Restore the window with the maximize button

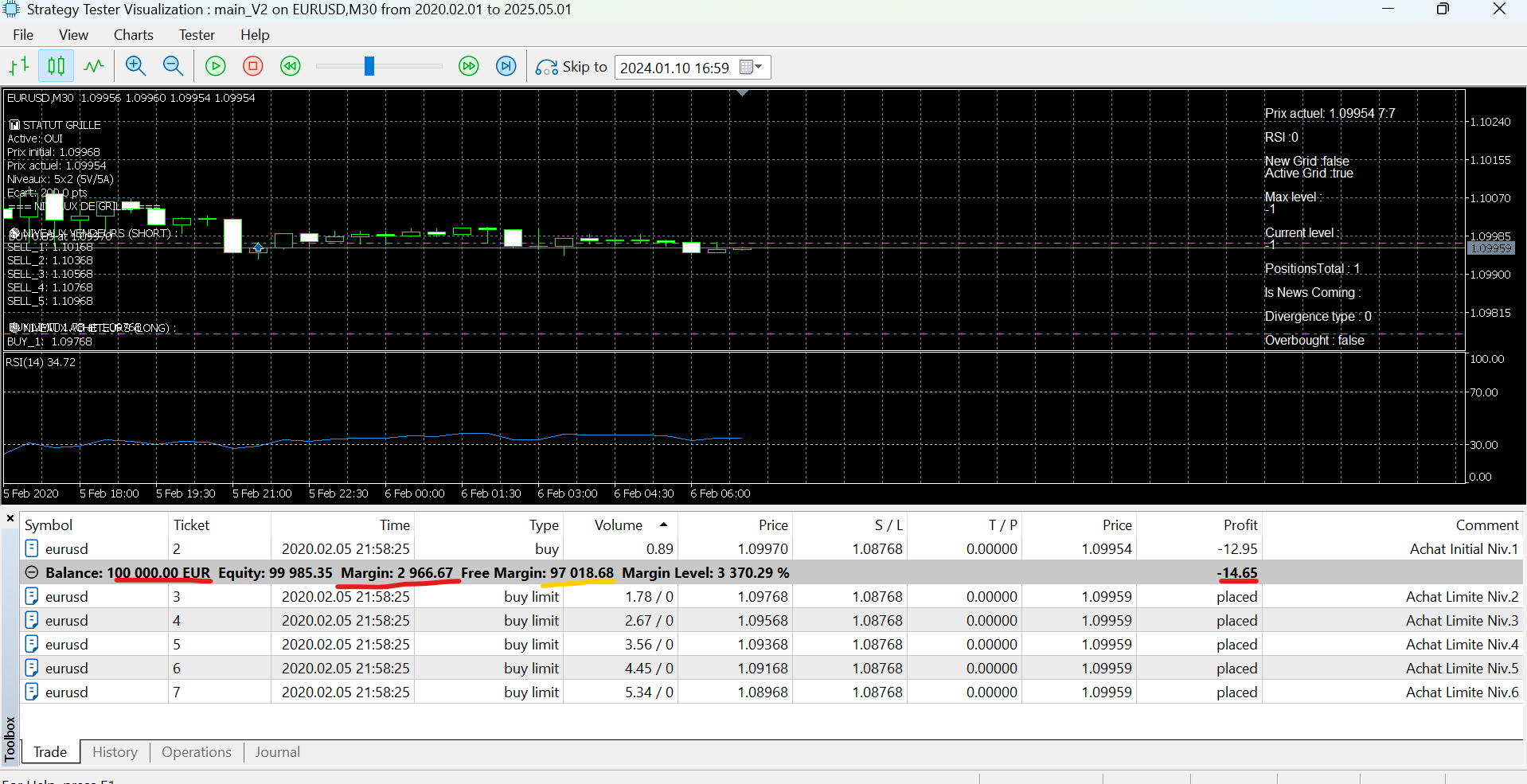click(x=1443, y=10)
